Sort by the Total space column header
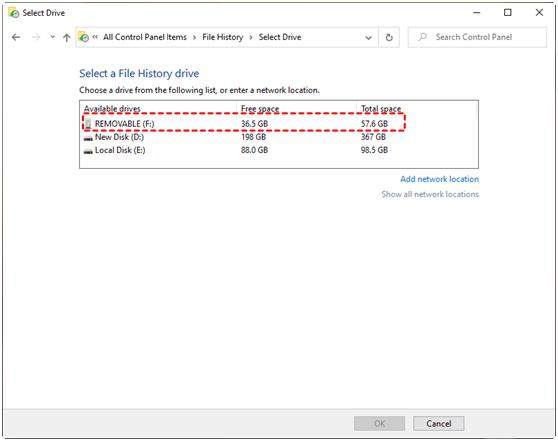Viewport: 558px width, 441px height. (x=381, y=109)
